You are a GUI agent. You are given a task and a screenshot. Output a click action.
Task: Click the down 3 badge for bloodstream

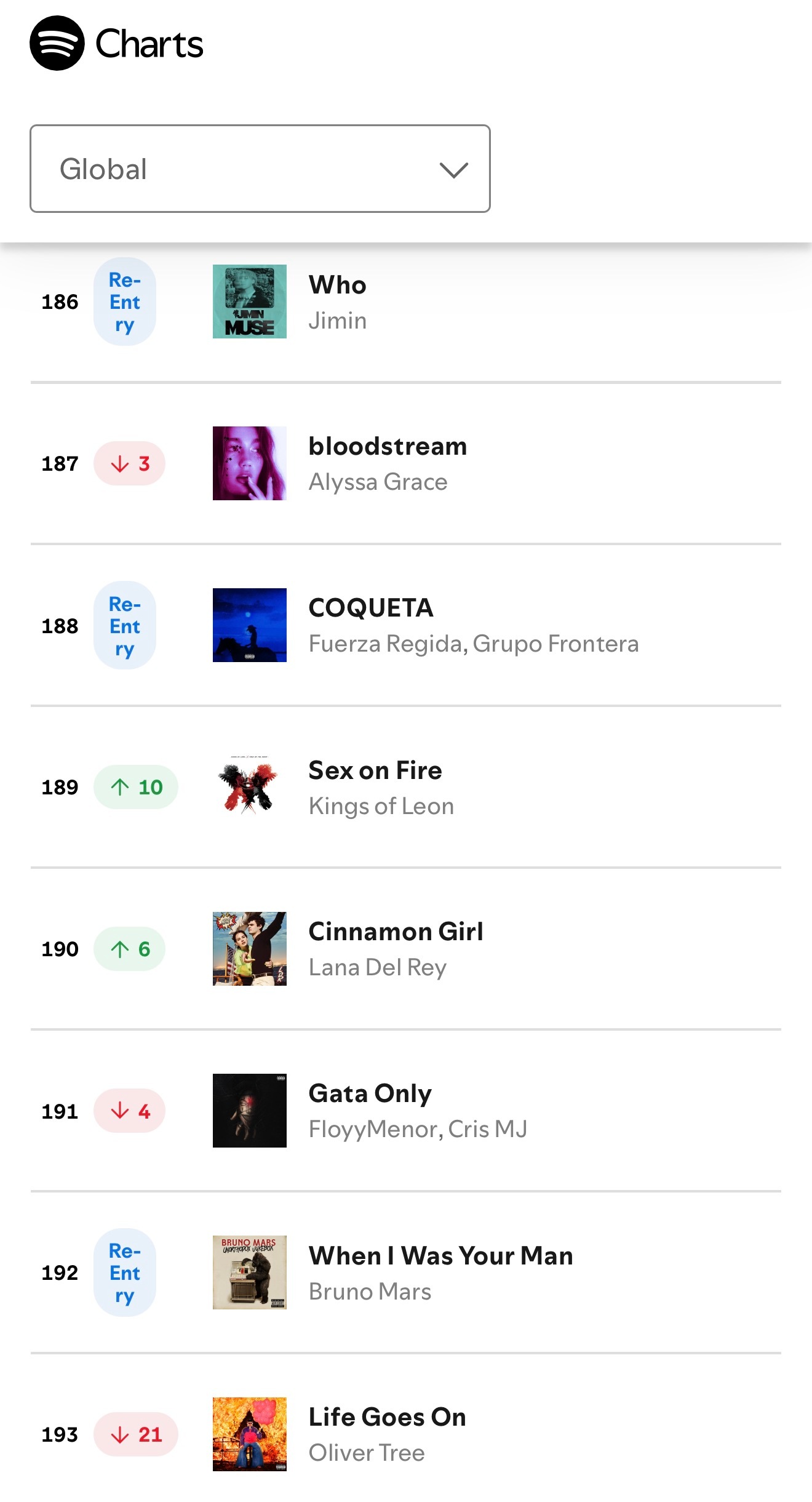point(129,463)
